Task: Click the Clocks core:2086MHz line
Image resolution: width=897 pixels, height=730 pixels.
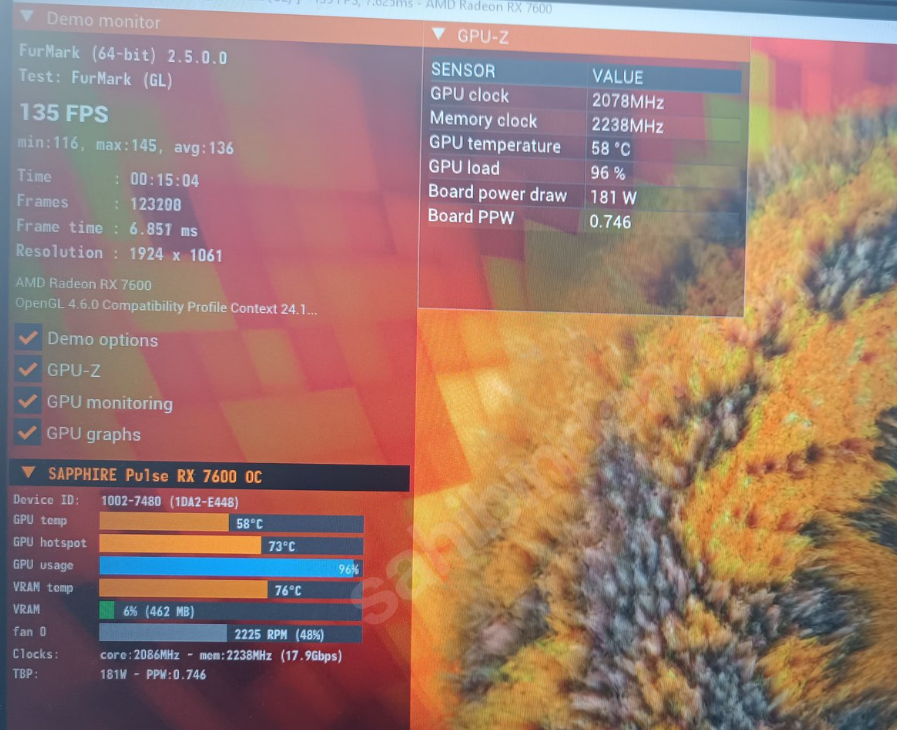Action: 221,655
